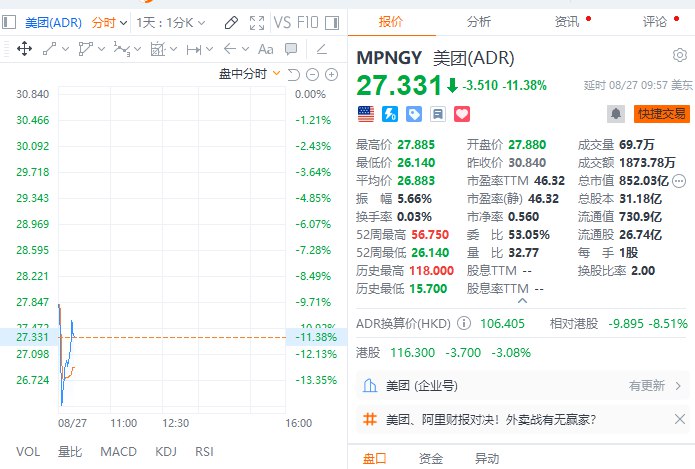
Task: Click the 快捷交易 quick trade button
Action: coord(662,114)
